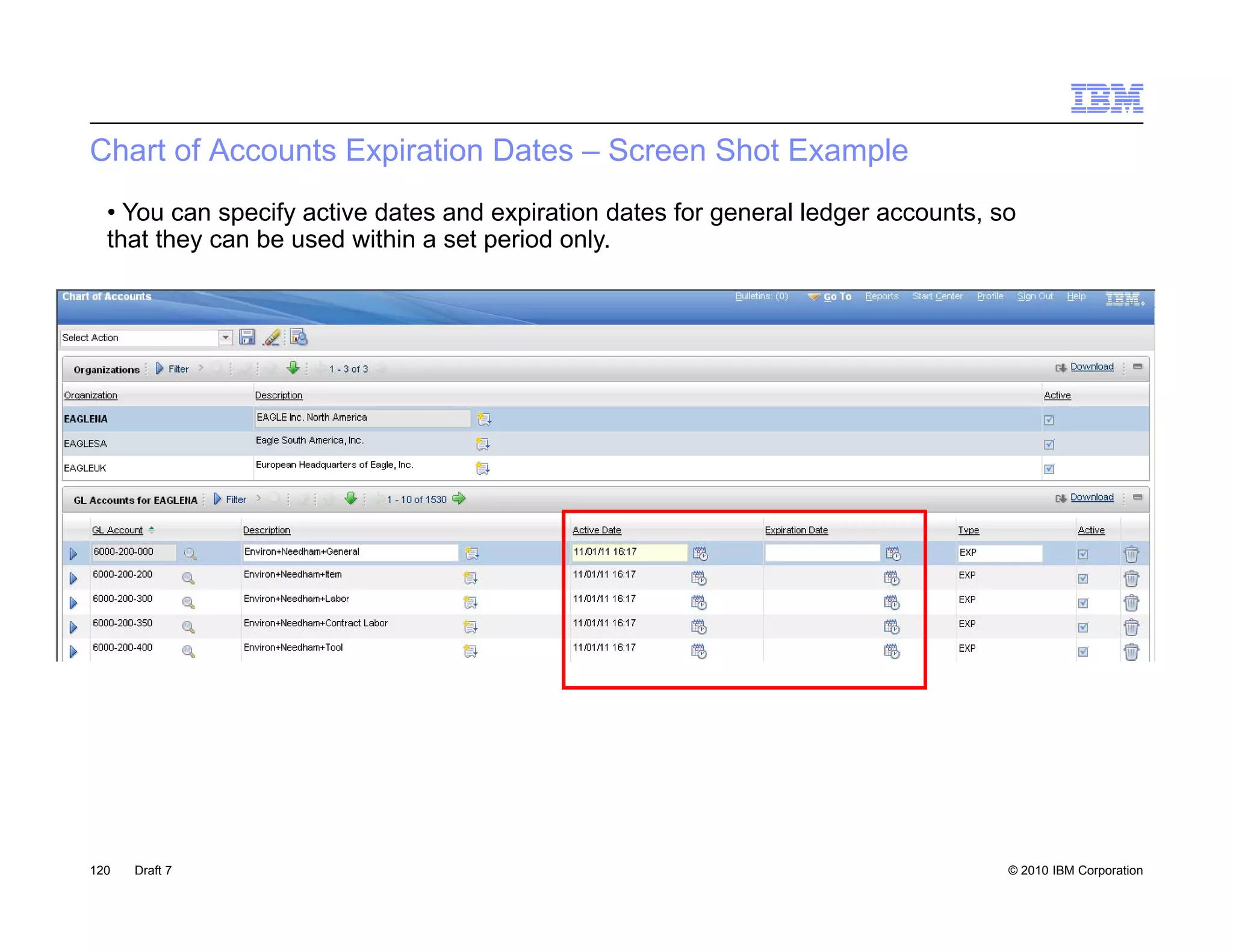
Task: Sort by GL Account column header
Action: pyautogui.click(x=117, y=530)
